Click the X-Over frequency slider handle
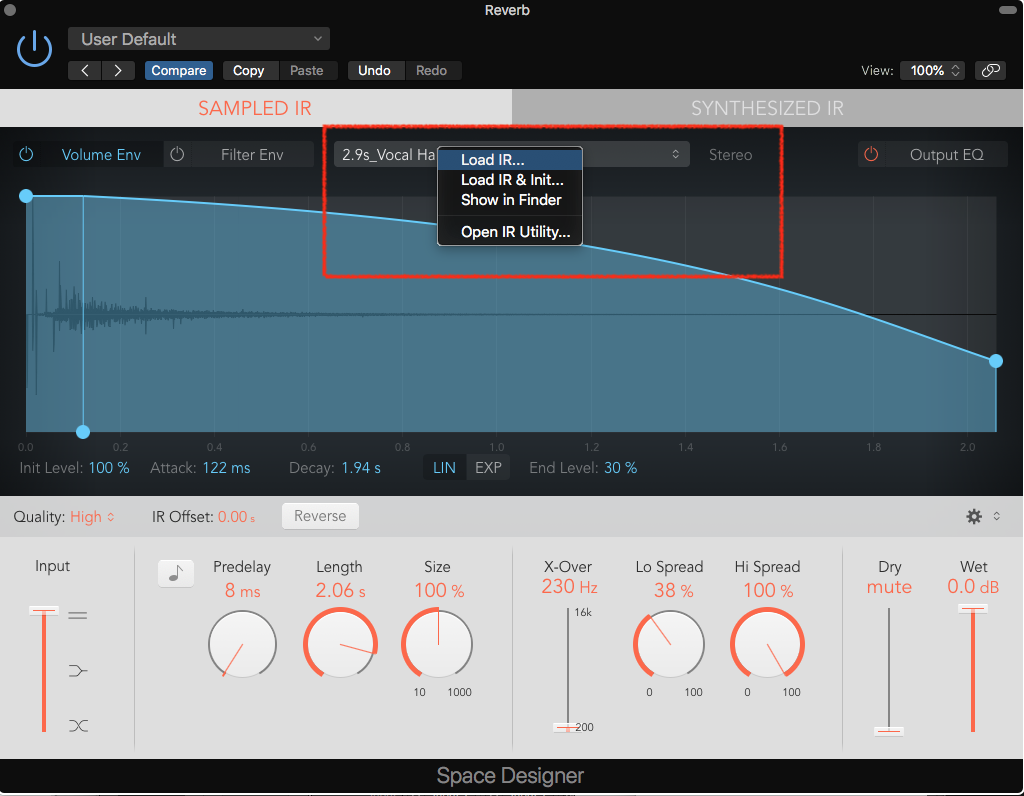This screenshot has width=1024, height=796. (568, 727)
